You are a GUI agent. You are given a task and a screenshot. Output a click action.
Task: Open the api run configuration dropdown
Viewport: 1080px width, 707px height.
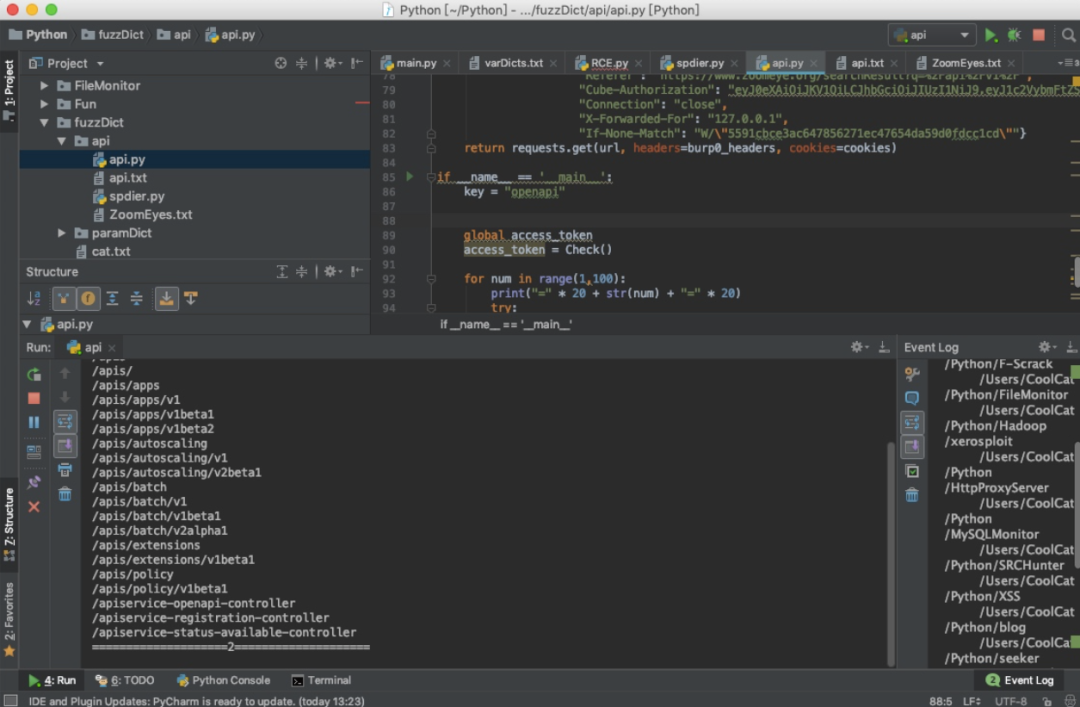pos(931,35)
